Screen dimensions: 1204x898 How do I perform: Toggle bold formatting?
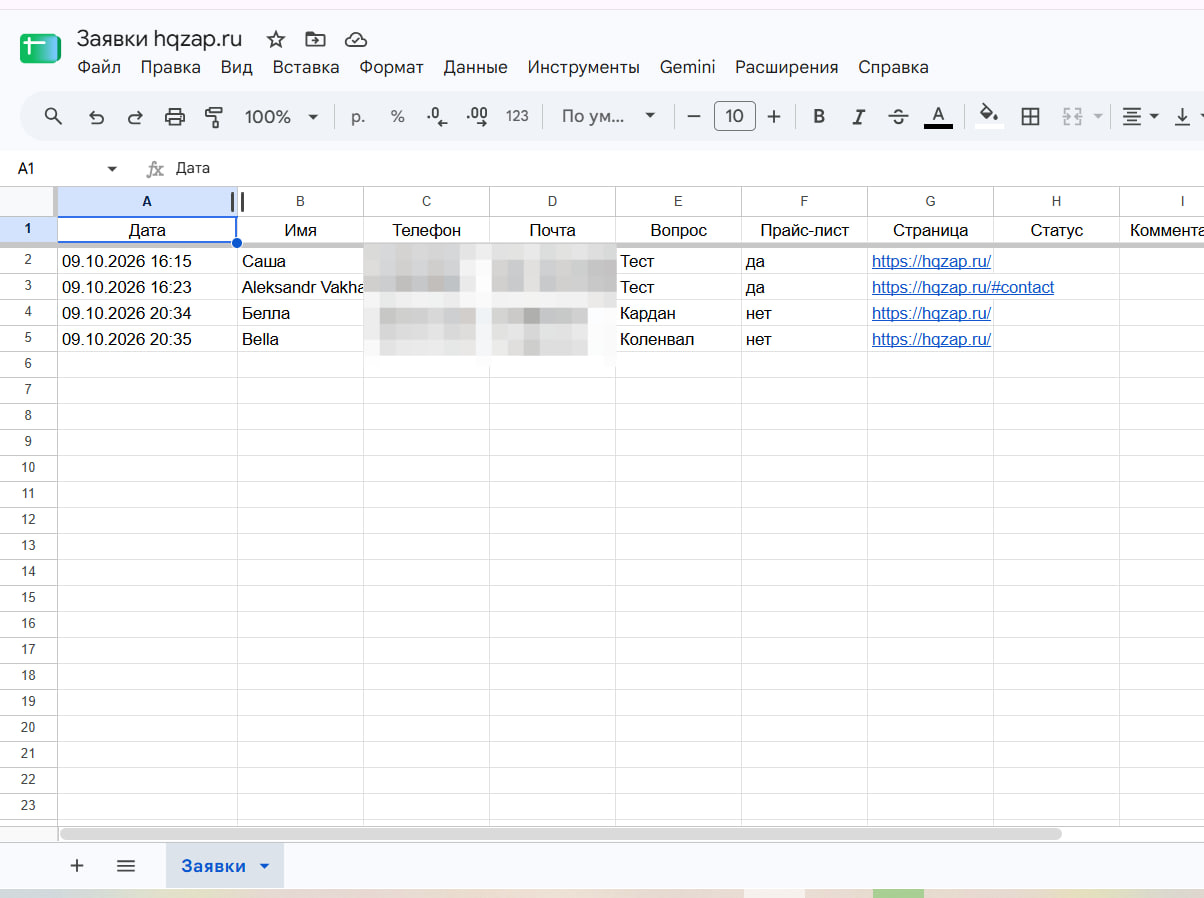[x=819, y=117]
